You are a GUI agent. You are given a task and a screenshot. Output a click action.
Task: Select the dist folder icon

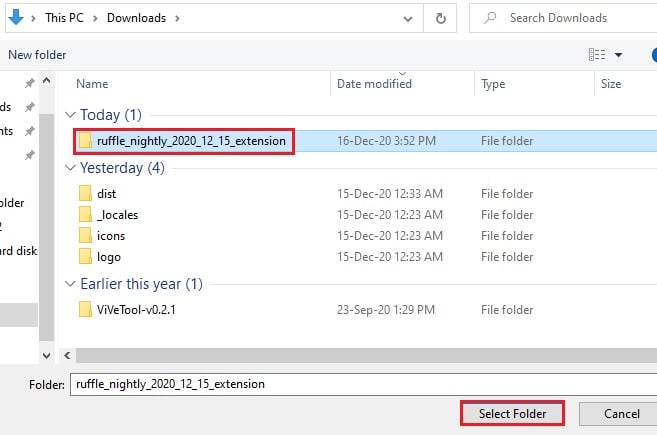click(85, 193)
